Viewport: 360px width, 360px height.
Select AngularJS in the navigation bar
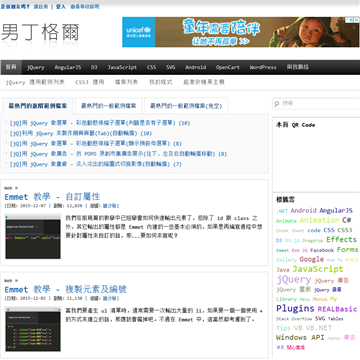click(68, 67)
